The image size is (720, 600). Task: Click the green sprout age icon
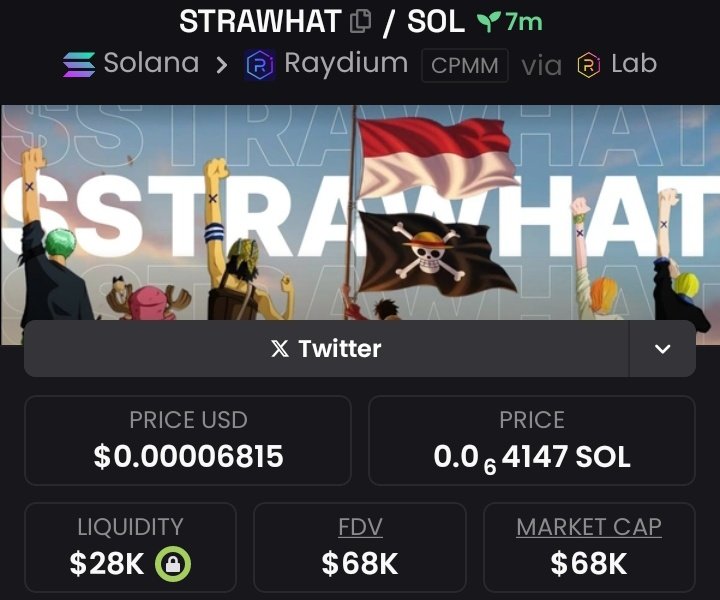(488, 22)
